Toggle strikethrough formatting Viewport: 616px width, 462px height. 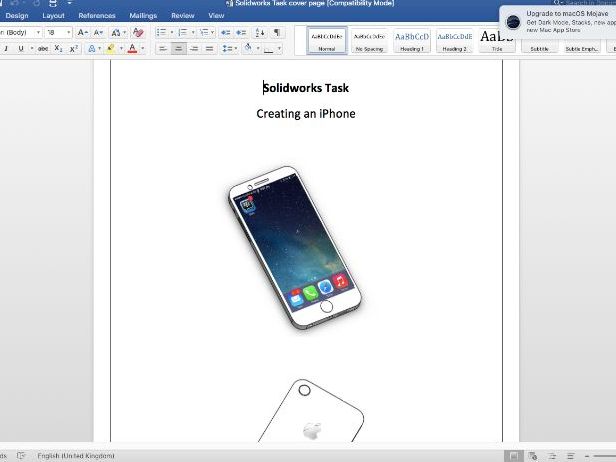[43, 48]
